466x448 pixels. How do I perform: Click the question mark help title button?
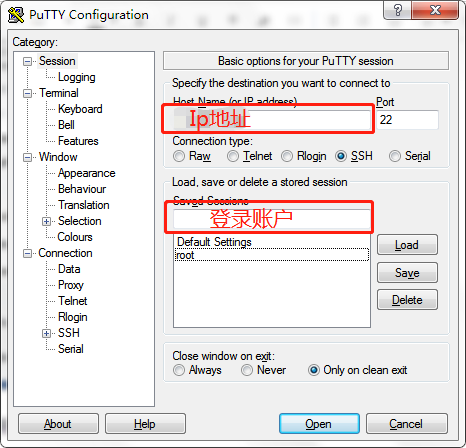398,10
